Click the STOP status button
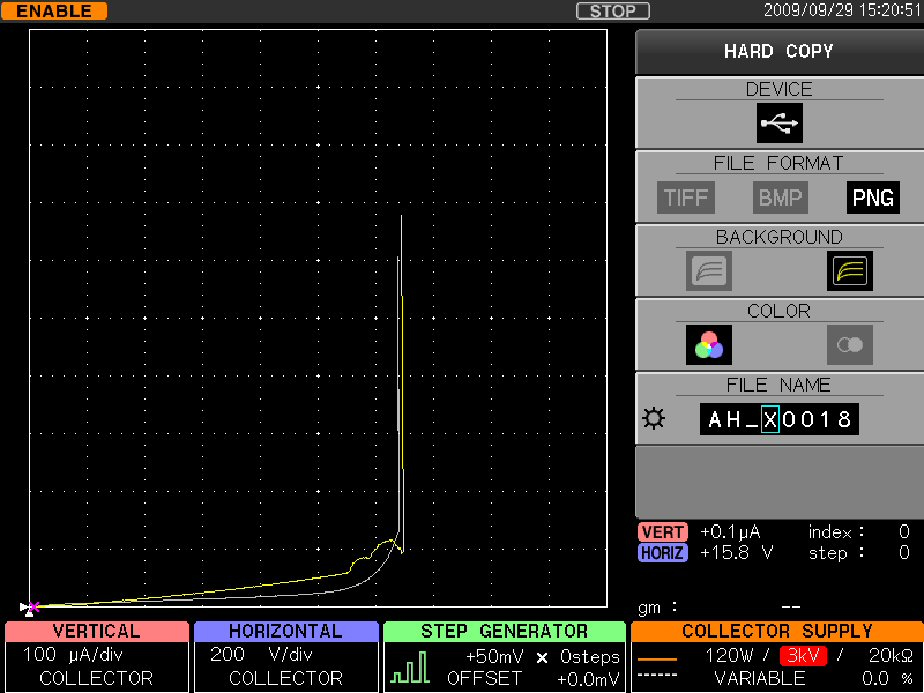 tap(613, 11)
